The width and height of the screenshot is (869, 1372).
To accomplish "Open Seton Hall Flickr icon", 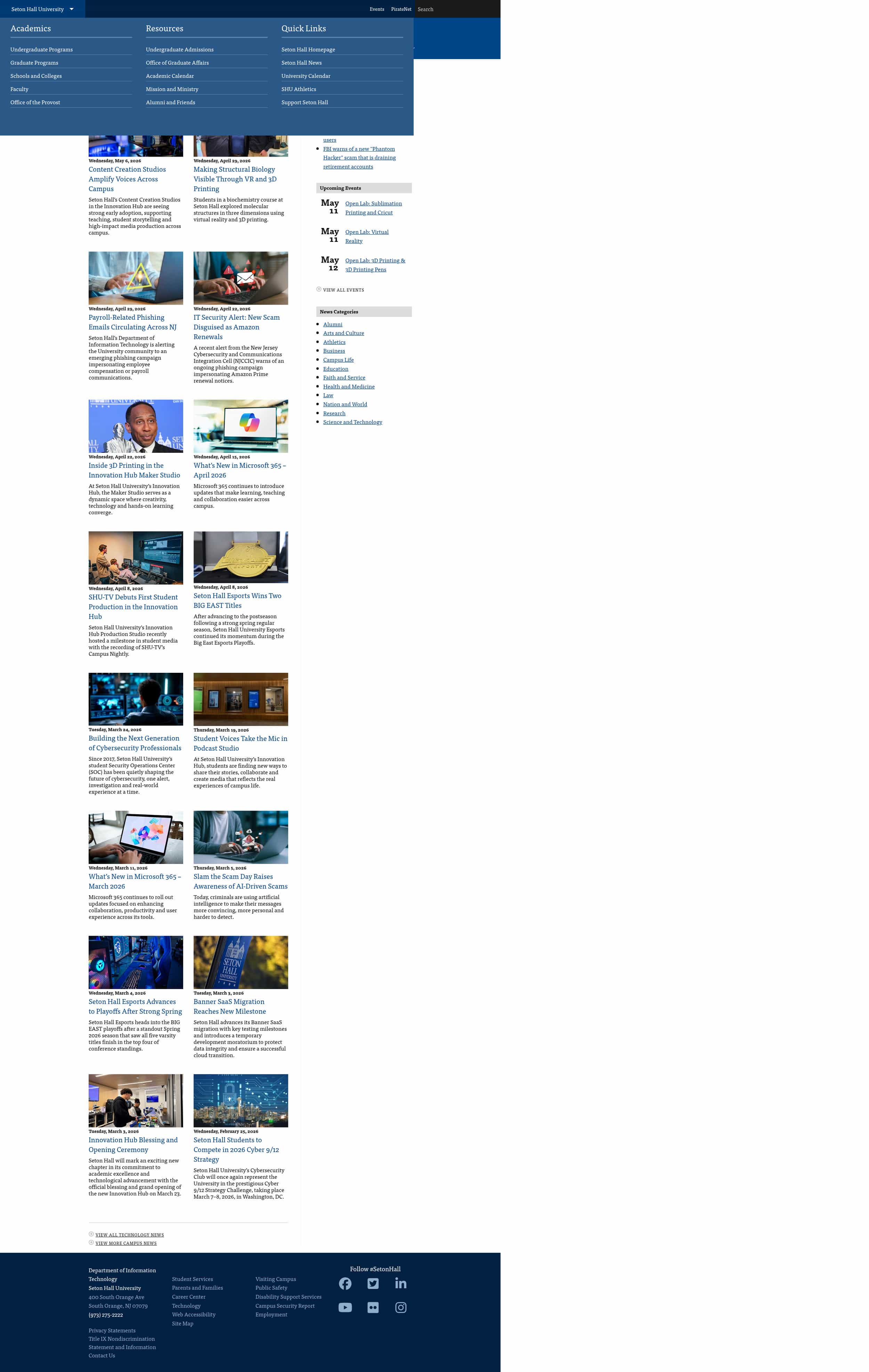I will pyautogui.click(x=373, y=1308).
